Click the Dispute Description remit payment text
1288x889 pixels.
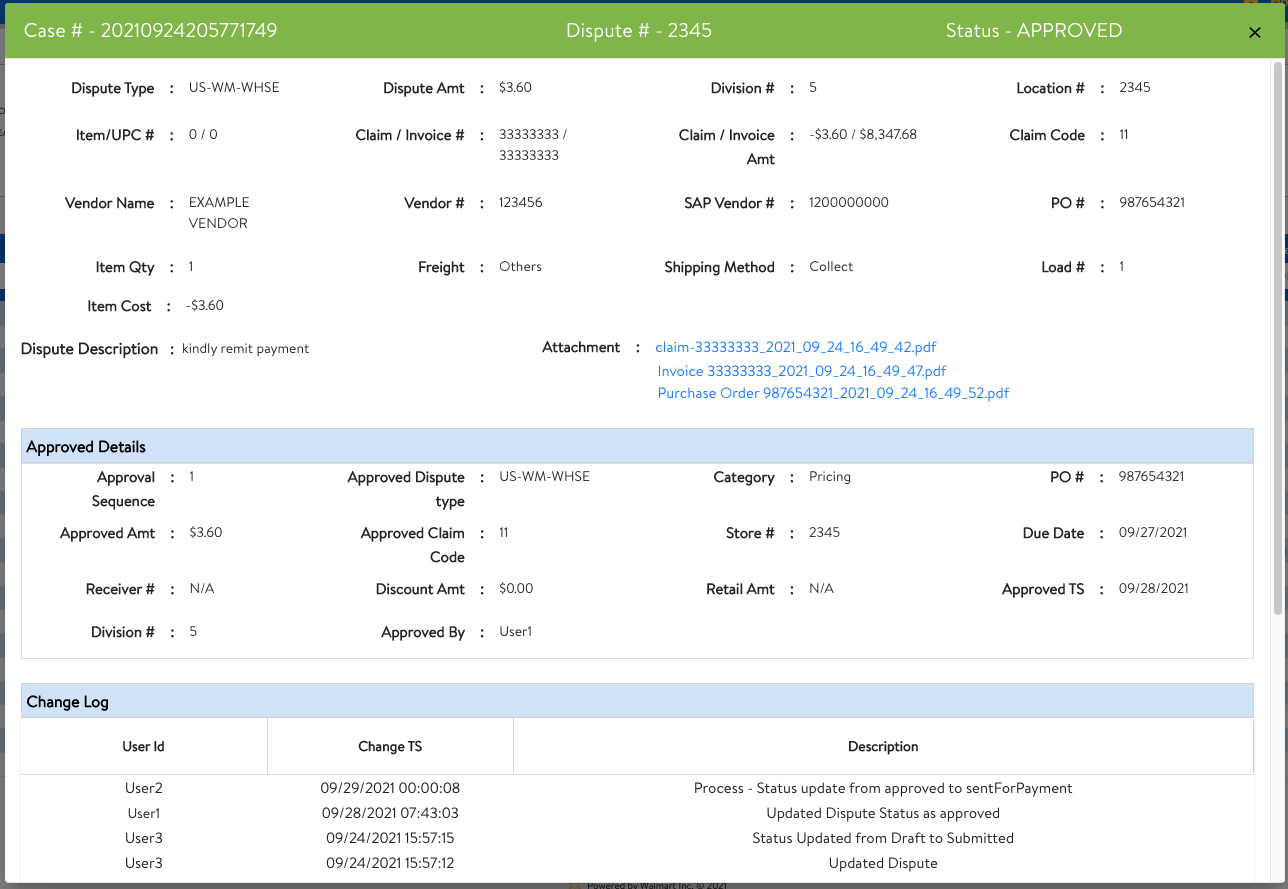click(245, 348)
